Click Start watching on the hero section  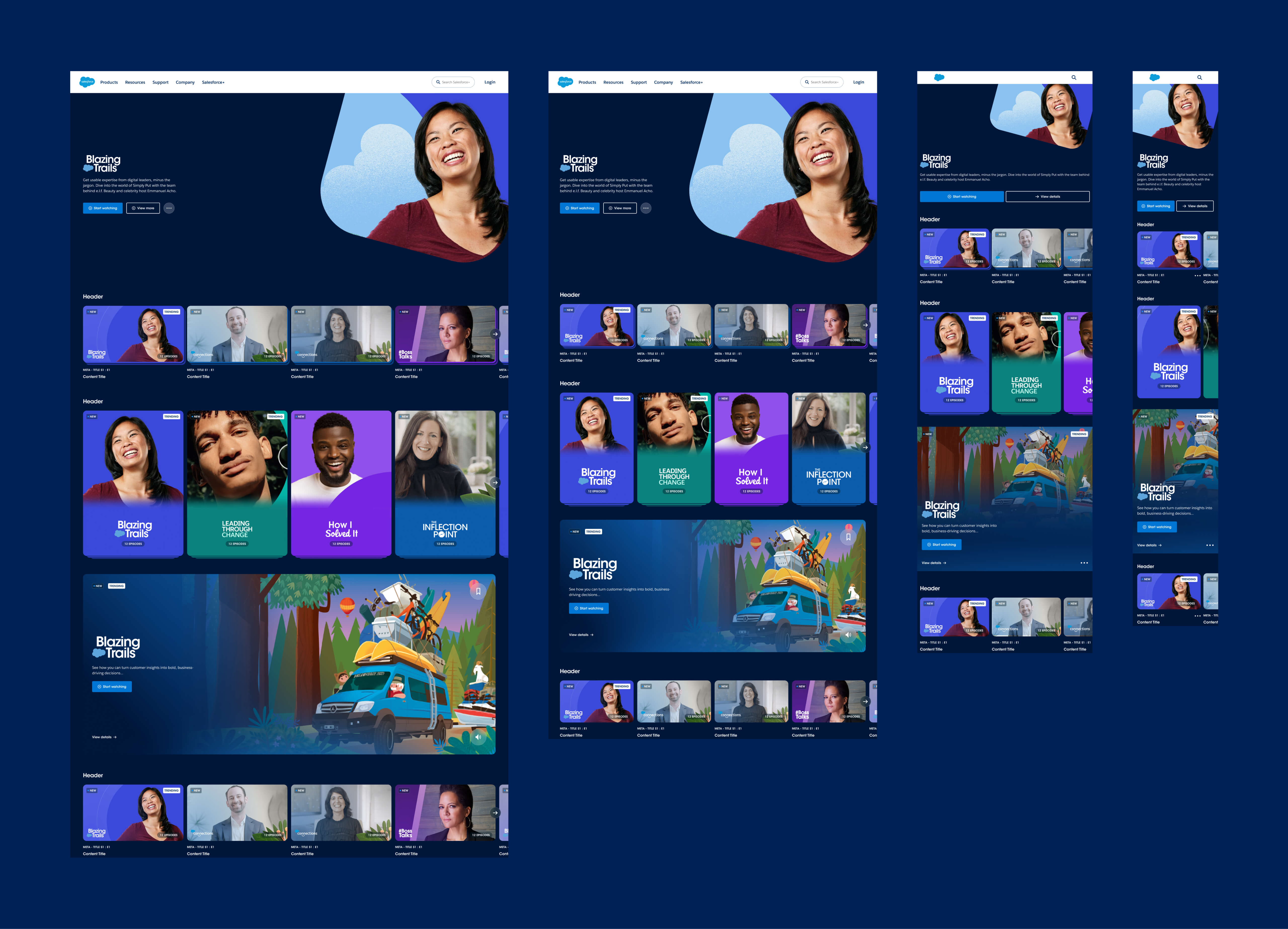[x=103, y=208]
